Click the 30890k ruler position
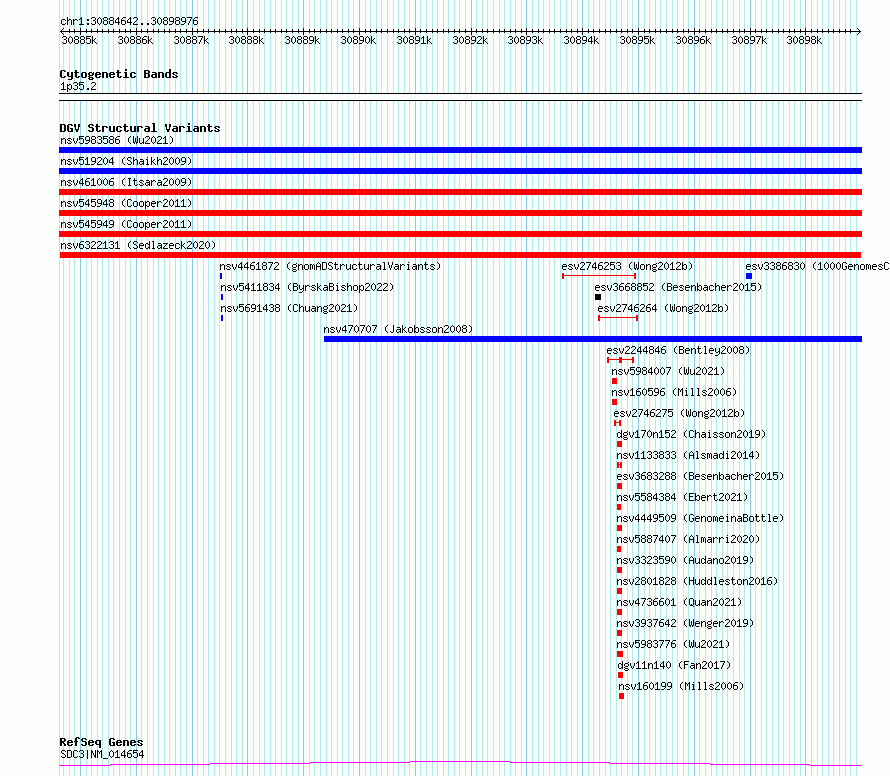The width and height of the screenshot is (890, 776). pos(358,40)
